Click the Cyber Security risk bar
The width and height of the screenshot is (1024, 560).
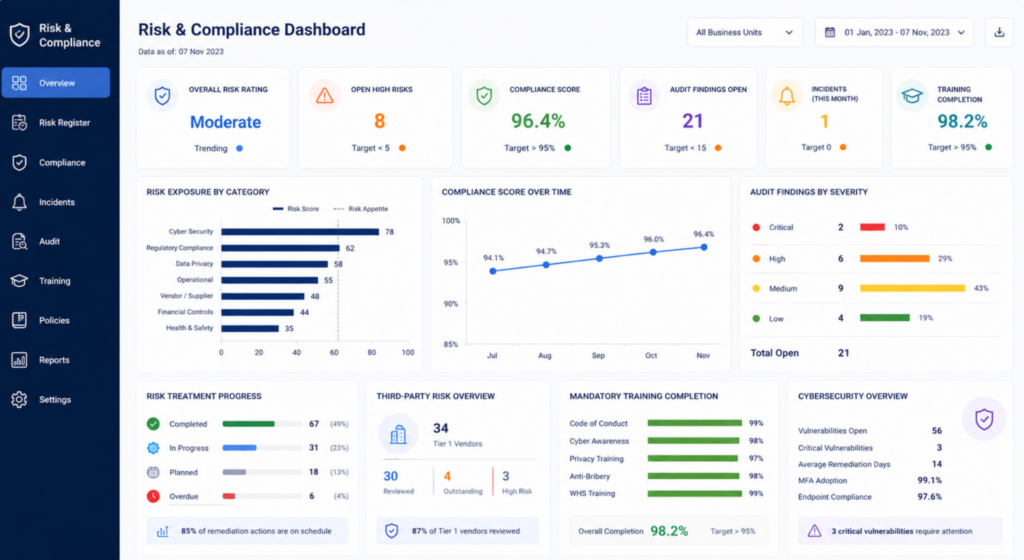pyautogui.click(x=300, y=232)
